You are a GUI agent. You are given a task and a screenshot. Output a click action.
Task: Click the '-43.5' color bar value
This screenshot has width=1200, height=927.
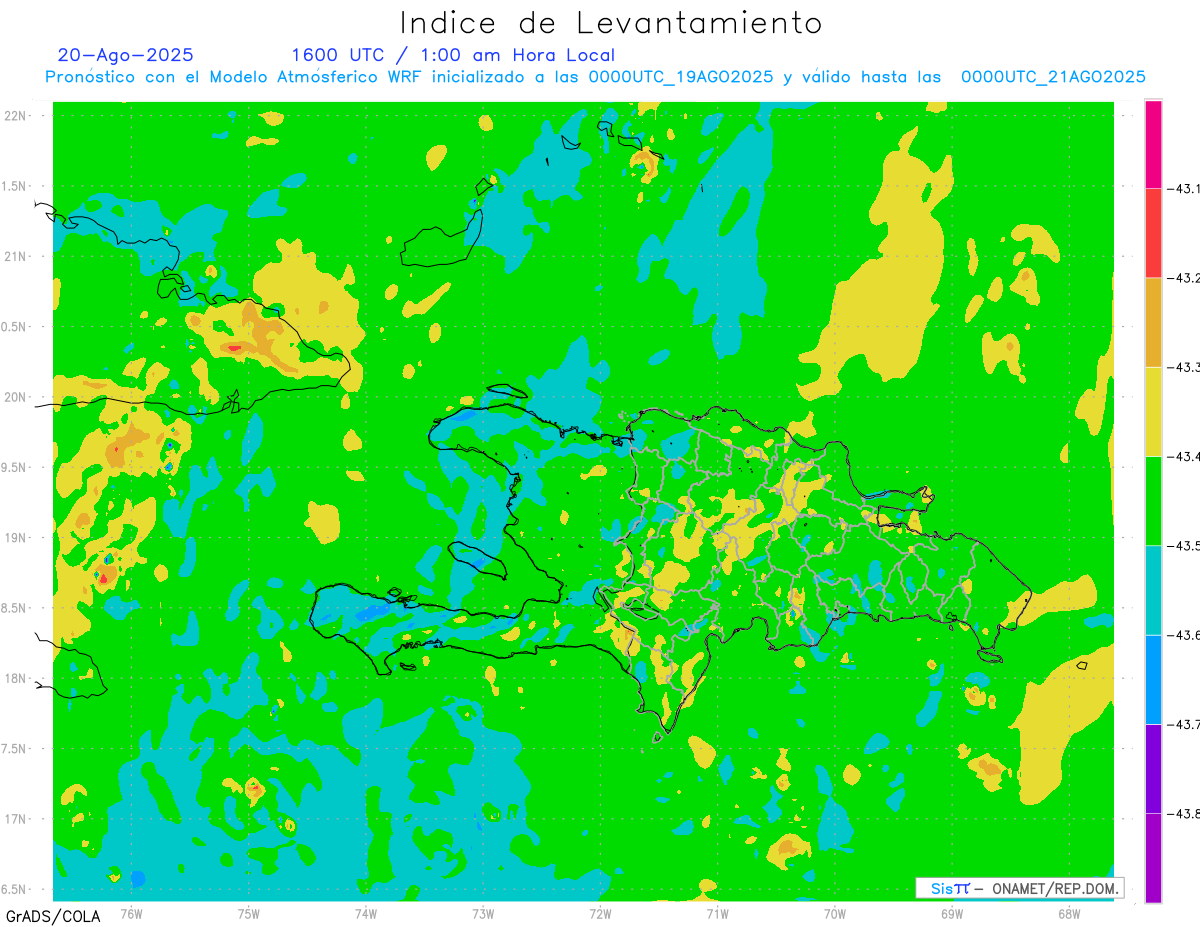pyautogui.click(x=1183, y=545)
